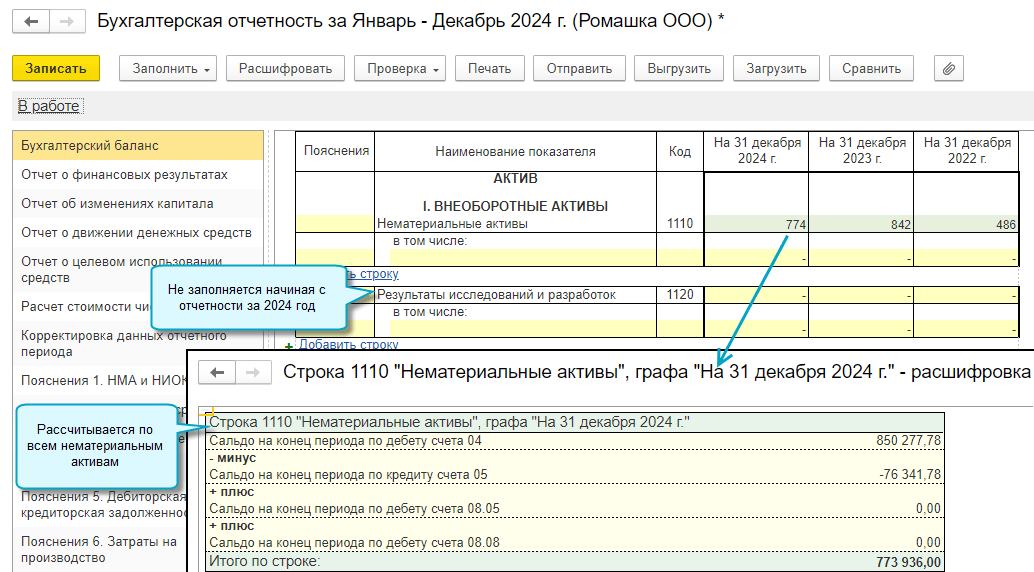Select the 774 value cell in row 1110
The image size is (1034, 572).
pyautogui.click(x=756, y=225)
